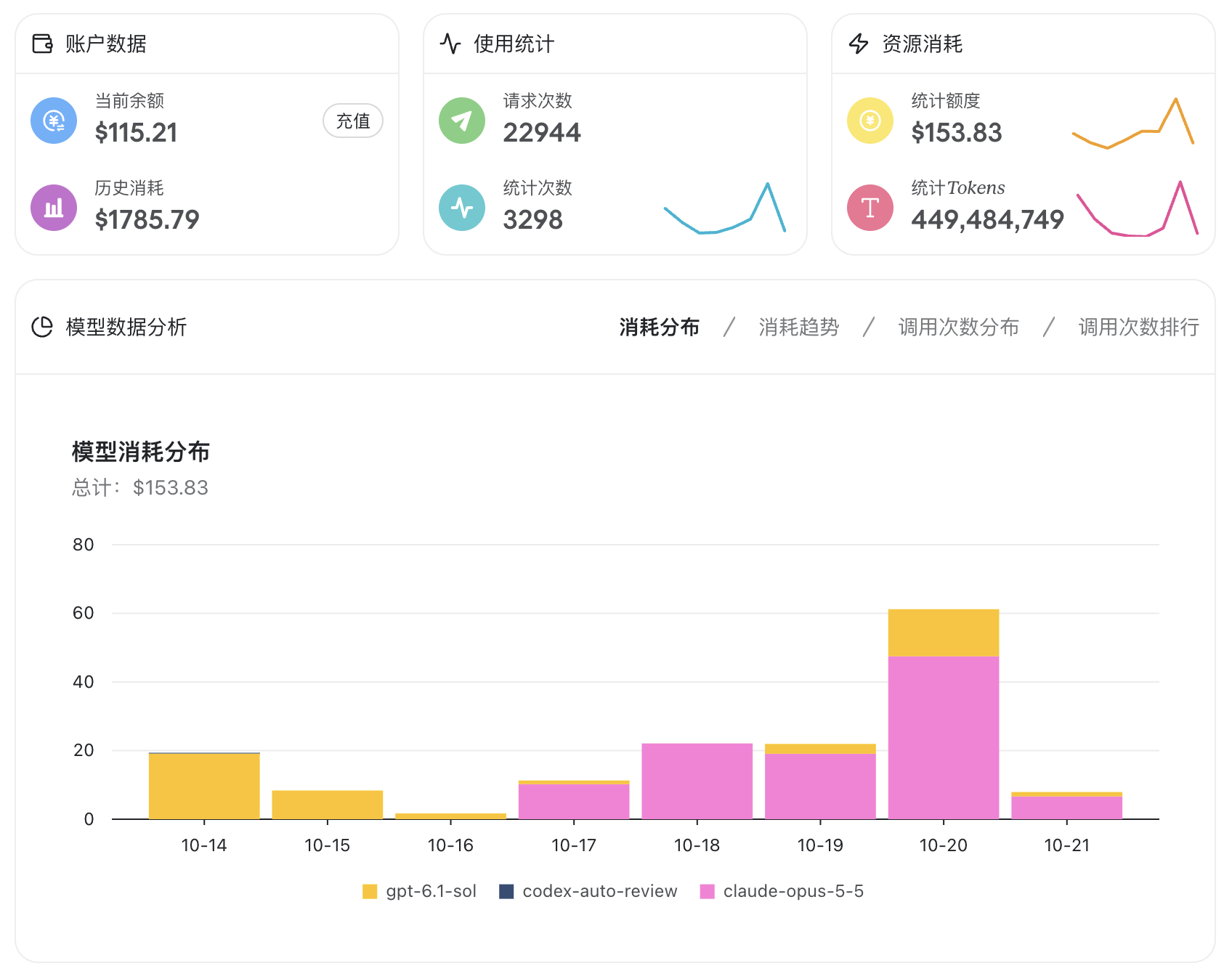
Task: Click the pie chart icon beside 模型数据分析
Action: 42,327
